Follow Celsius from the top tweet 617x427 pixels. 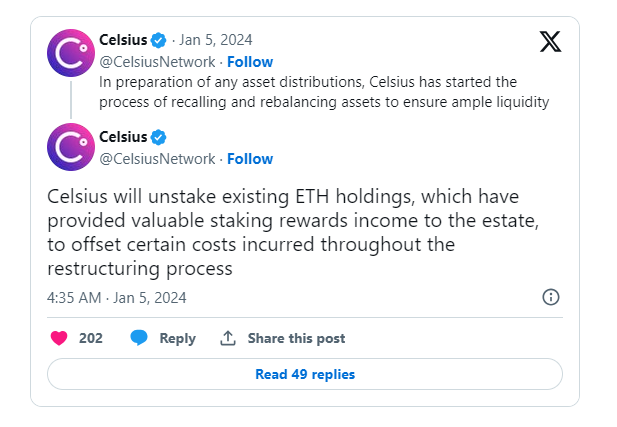250,62
